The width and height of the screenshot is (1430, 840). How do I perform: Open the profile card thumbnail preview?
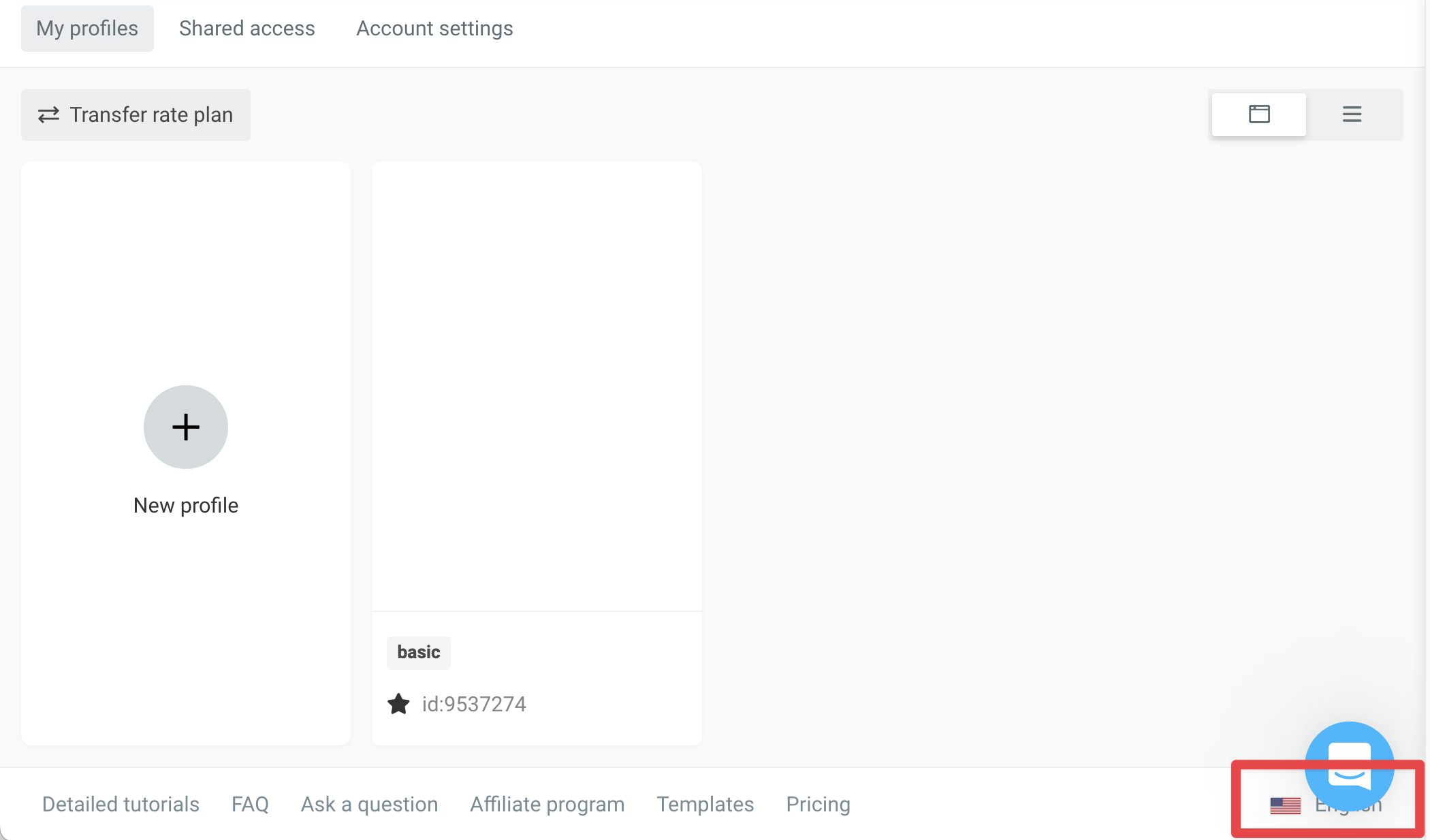point(537,386)
